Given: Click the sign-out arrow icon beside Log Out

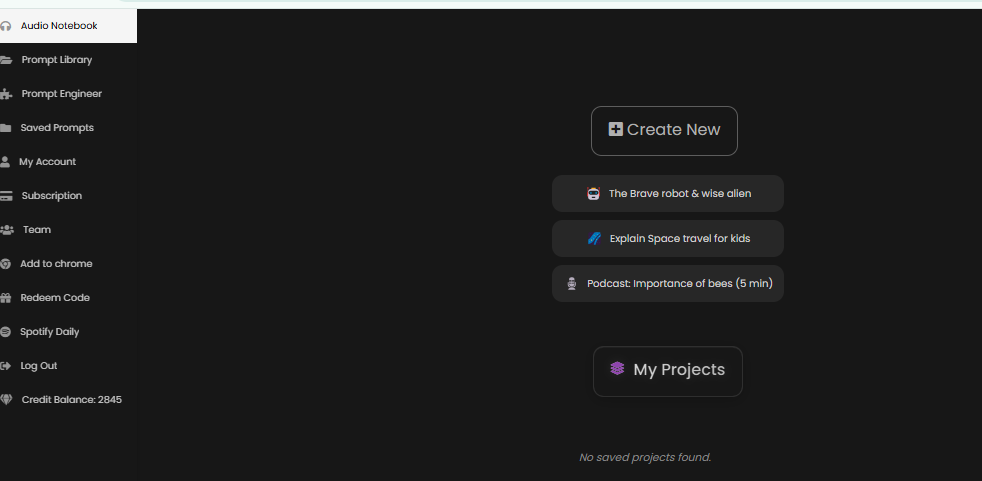Looking at the screenshot, I should [x=6, y=366].
